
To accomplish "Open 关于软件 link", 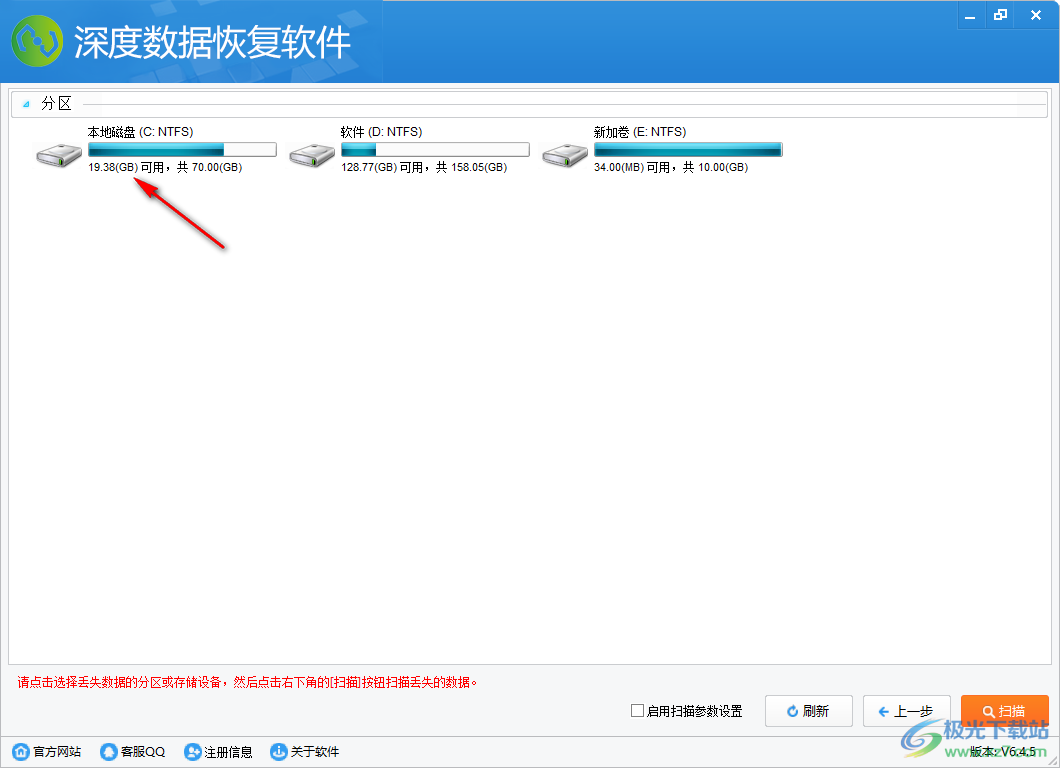I will 315,751.
